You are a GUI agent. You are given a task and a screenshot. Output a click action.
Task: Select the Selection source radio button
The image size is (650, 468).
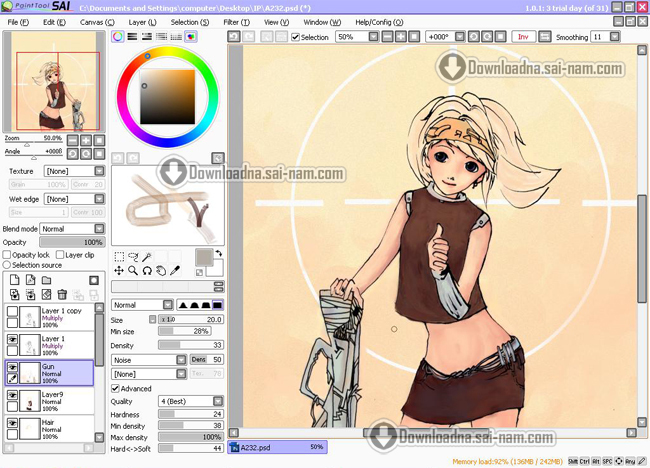coord(7,265)
